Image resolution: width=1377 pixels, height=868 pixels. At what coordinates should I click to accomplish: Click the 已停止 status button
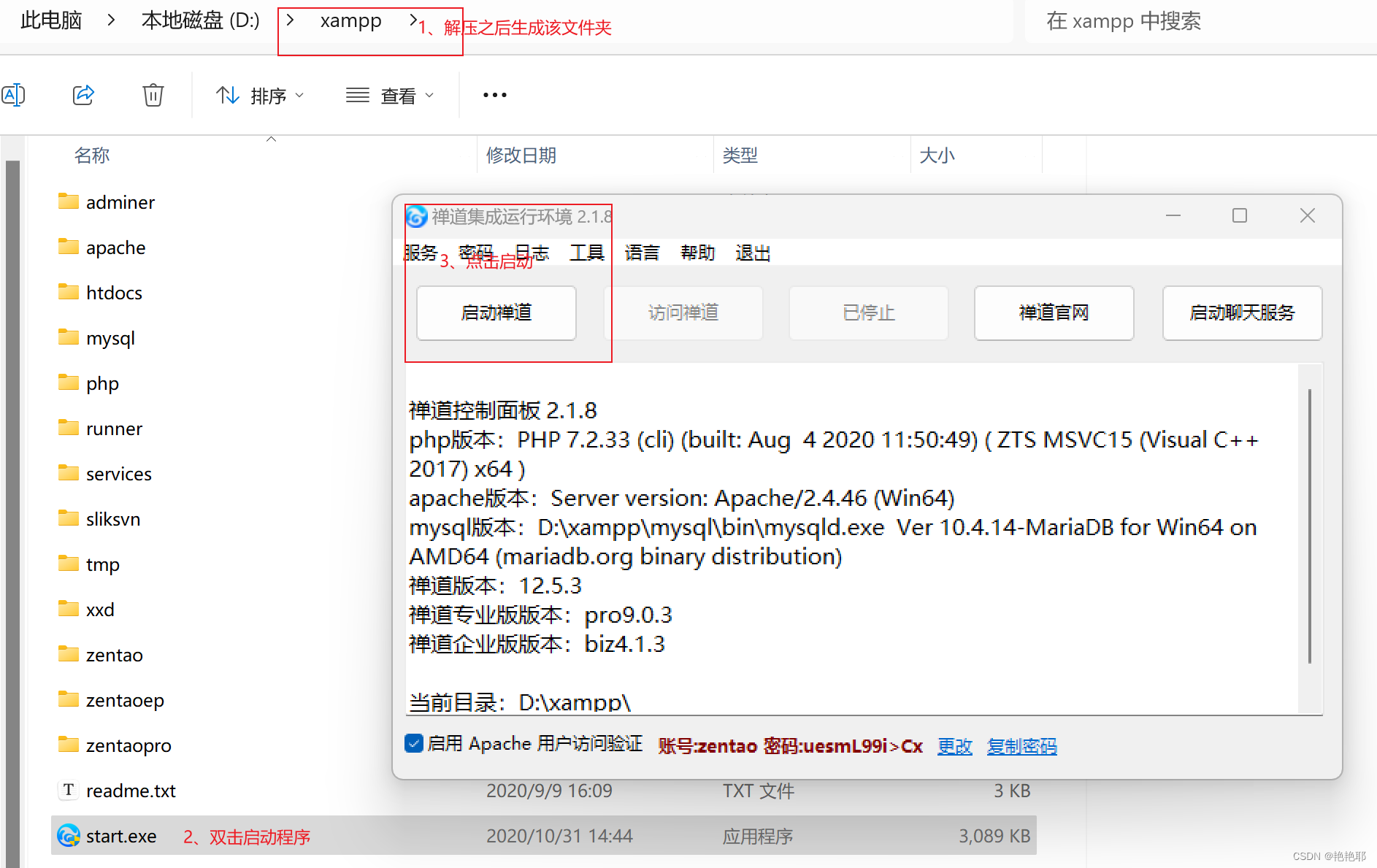click(869, 312)
